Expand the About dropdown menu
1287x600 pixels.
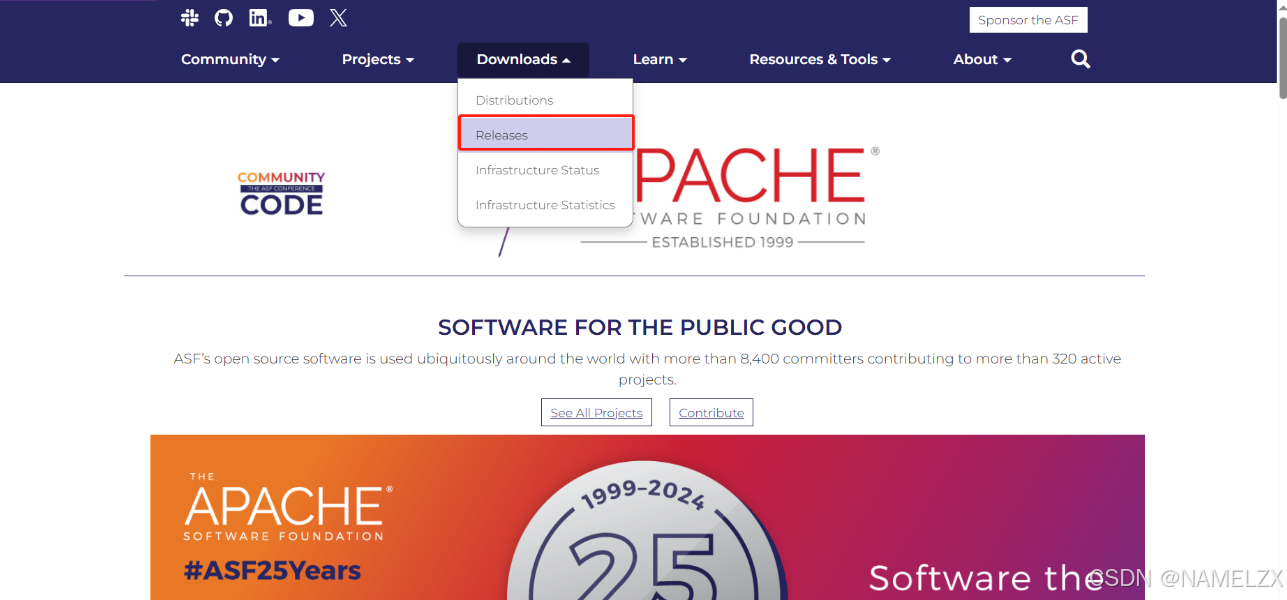[x=982, y=59]
